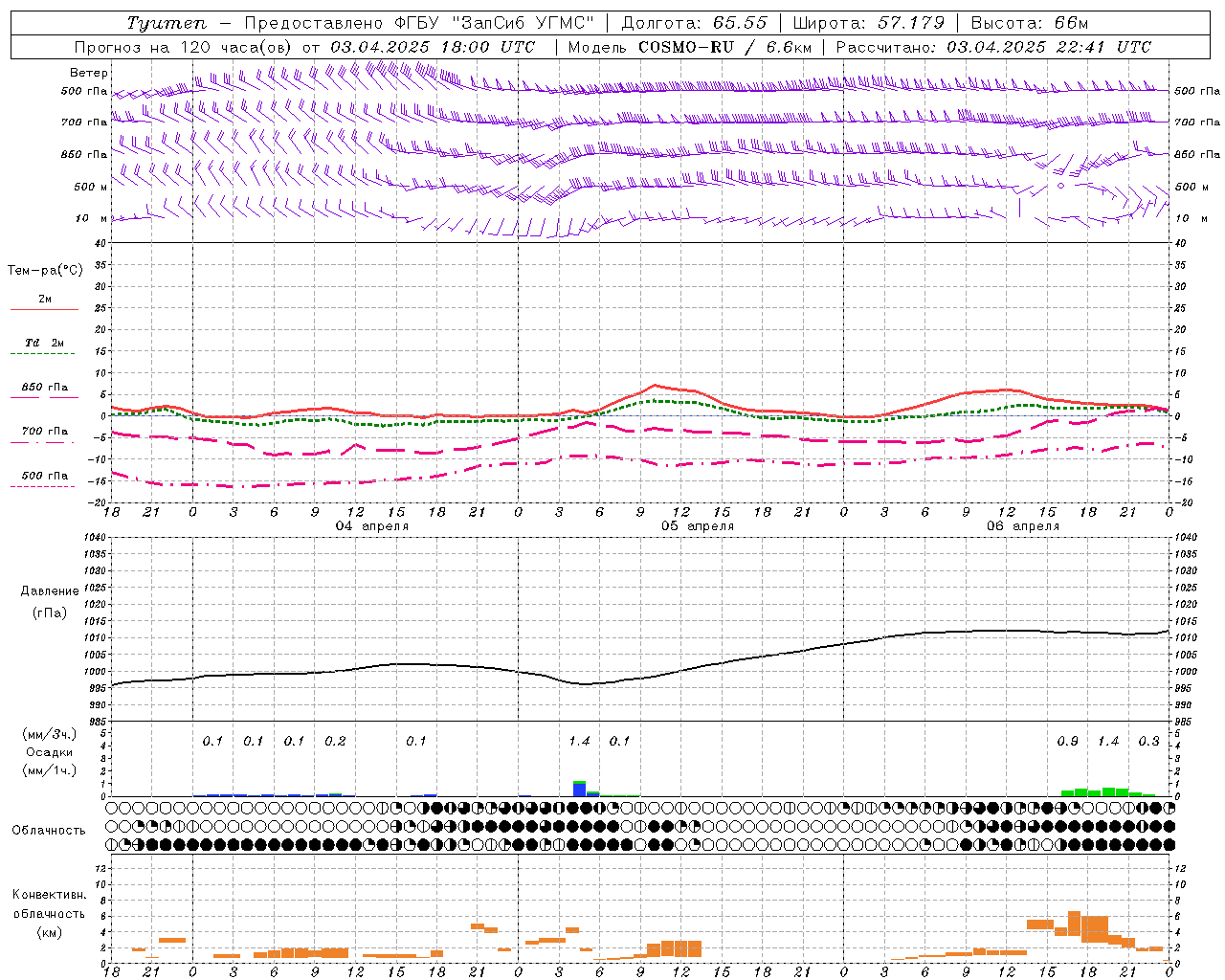The image size is (1225, 980).
Task: Click the 0.3 precipitation value
Action: 1148,742
